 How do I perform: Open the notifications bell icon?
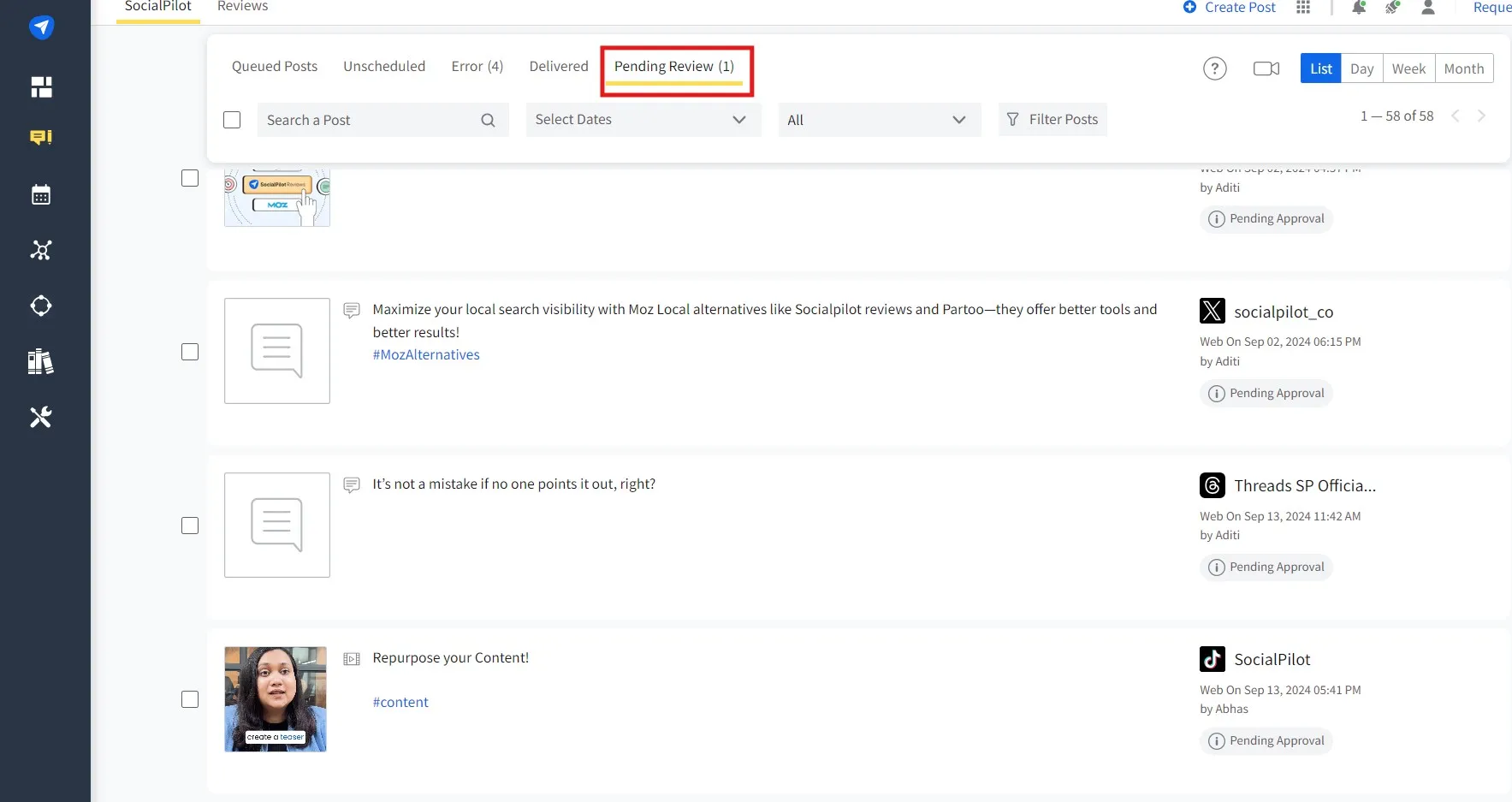[x=1358, y=8]
